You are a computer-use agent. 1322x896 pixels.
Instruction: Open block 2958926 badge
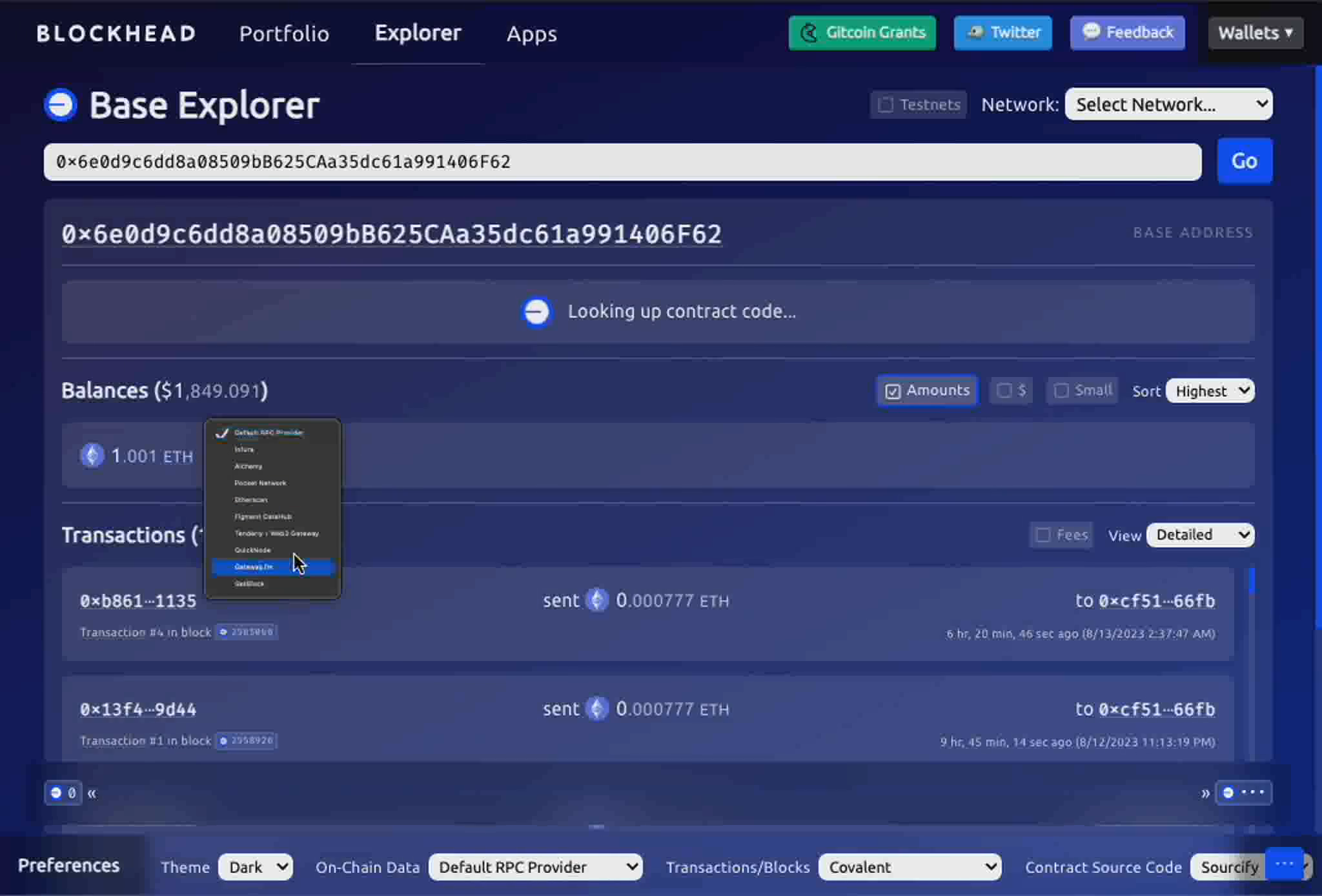coord(247,740)
